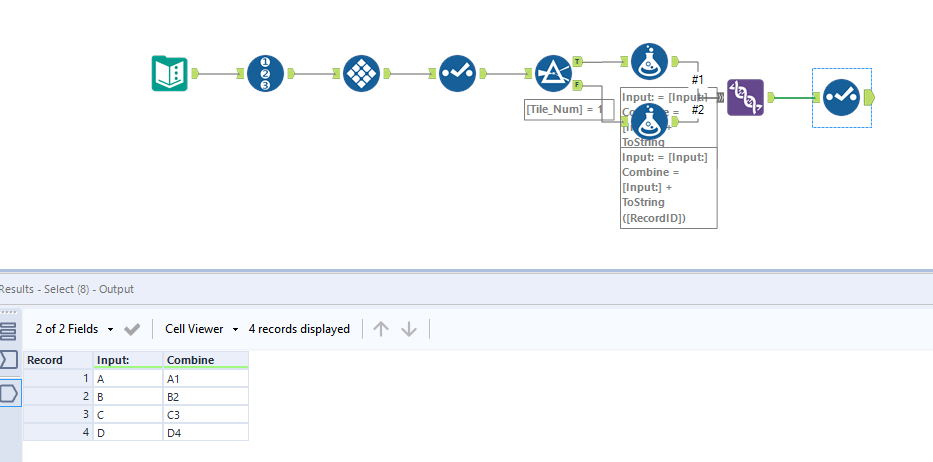Click the Input: column header
The height and width of the screenshot is (462, 933).
(x=128, y=360)
